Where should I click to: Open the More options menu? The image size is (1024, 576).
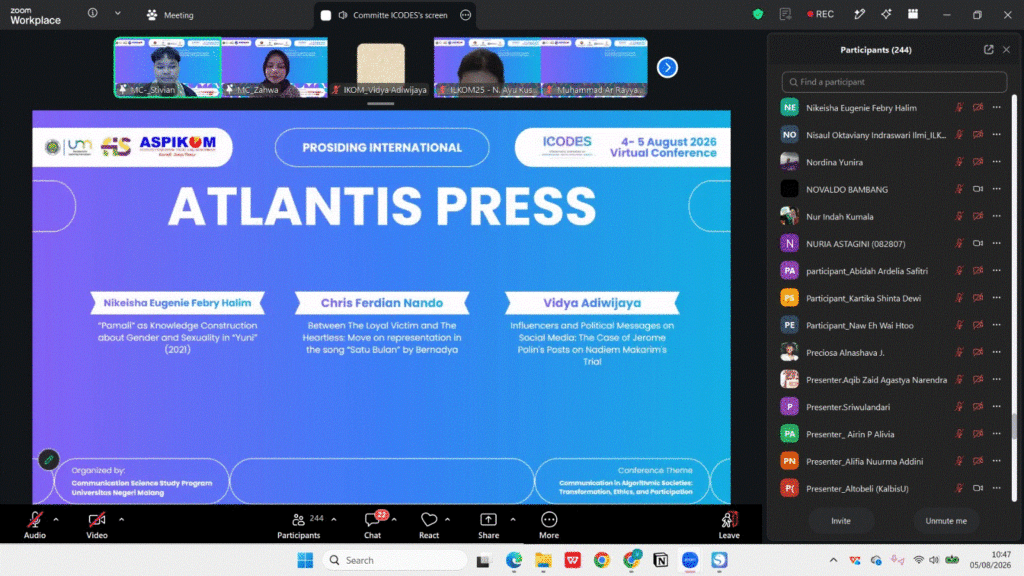[x=549, y=525]
